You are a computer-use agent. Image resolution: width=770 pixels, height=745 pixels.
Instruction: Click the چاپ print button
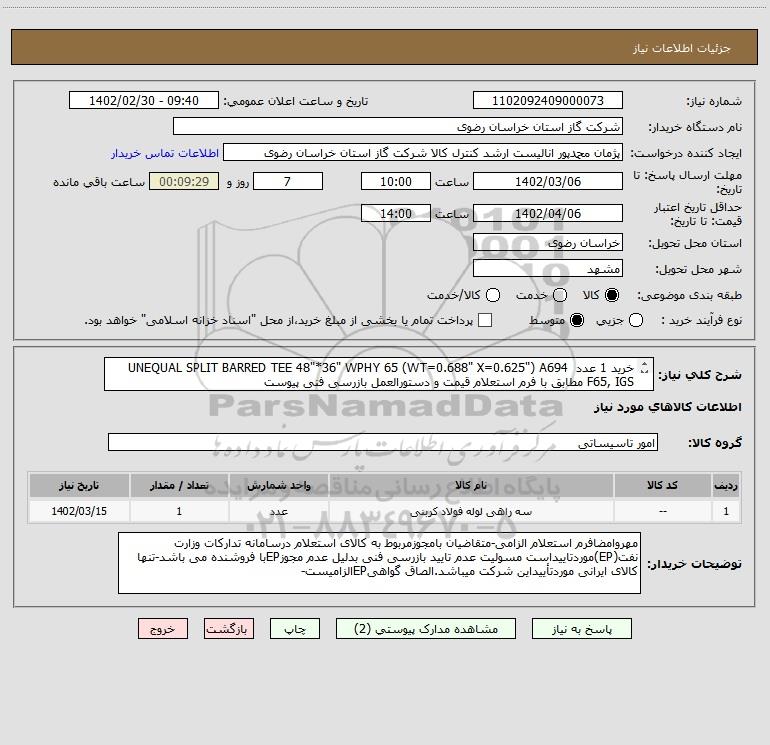click(x=295, y=629)
